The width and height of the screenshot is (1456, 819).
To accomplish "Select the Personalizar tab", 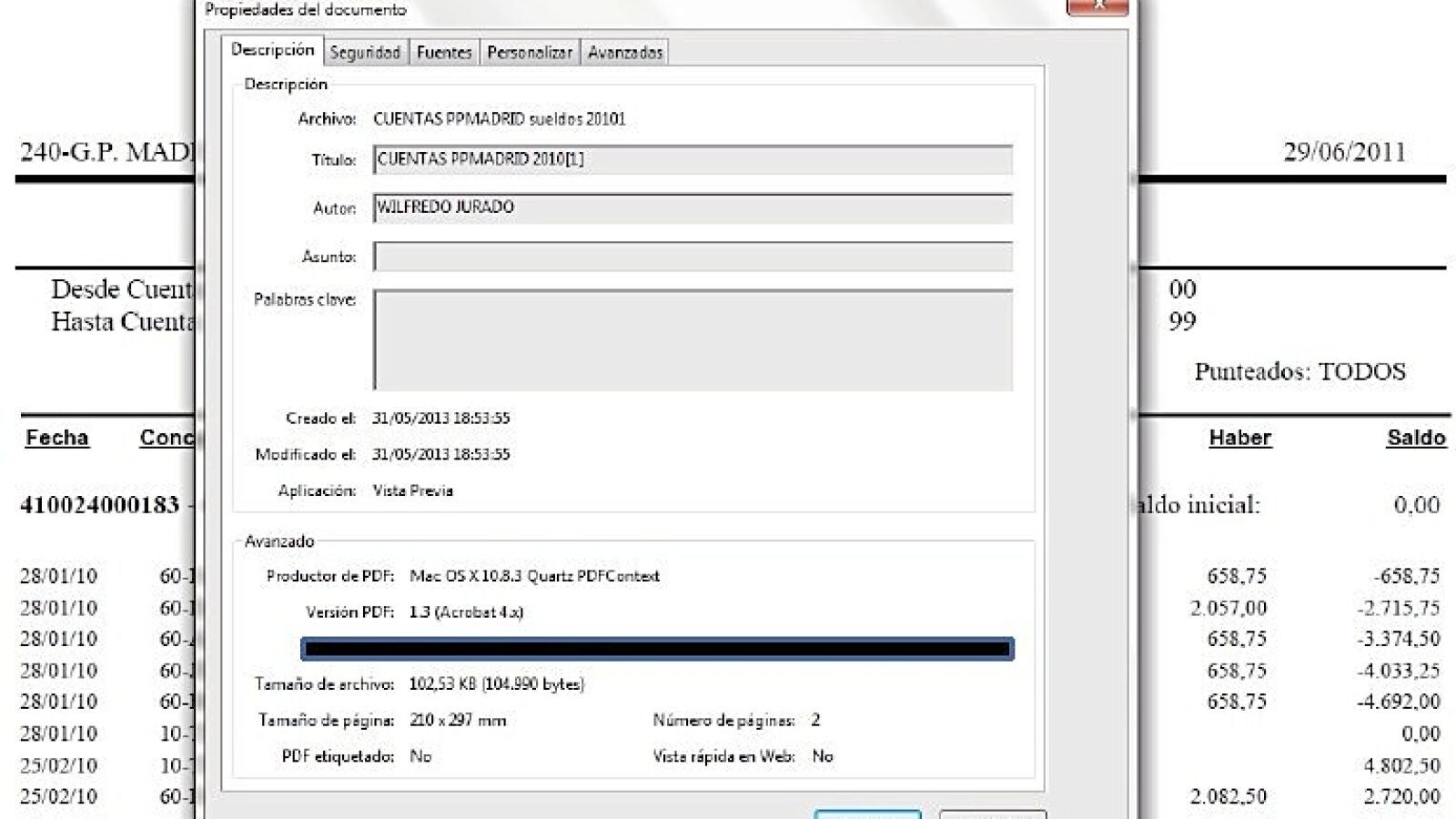I will click(x=530, y=53).
